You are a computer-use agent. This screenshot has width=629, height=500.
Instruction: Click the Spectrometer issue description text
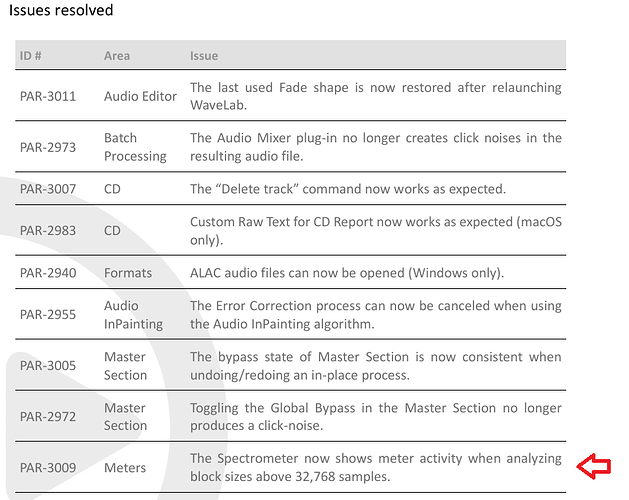[x=375, y=467]
